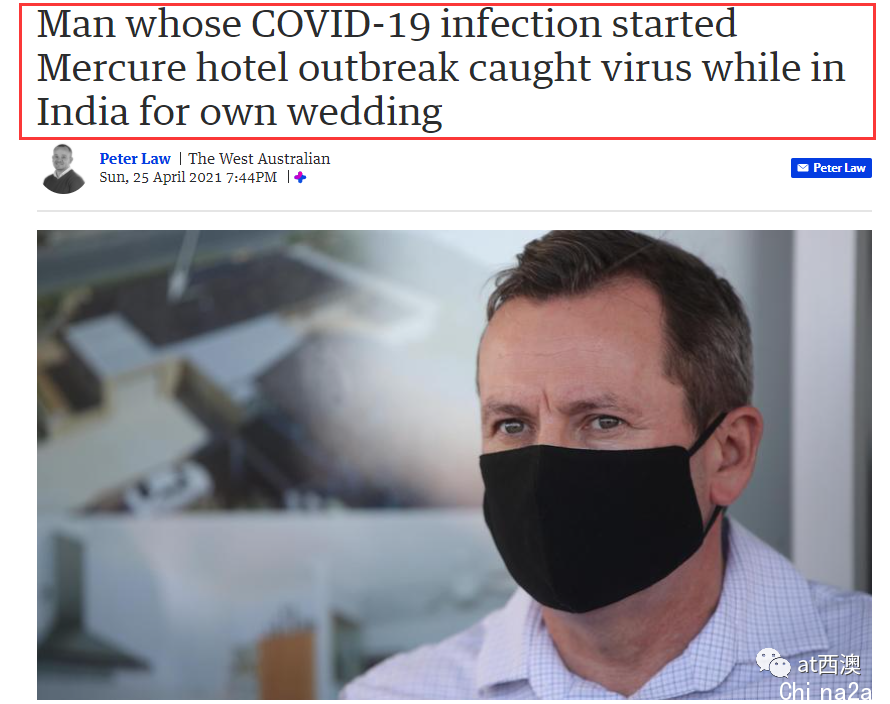Image resolution: width=890 pixels, height=704 pixels.
Task: Click the WeChat logo watermark icon
Action: (x=773, y=663)
